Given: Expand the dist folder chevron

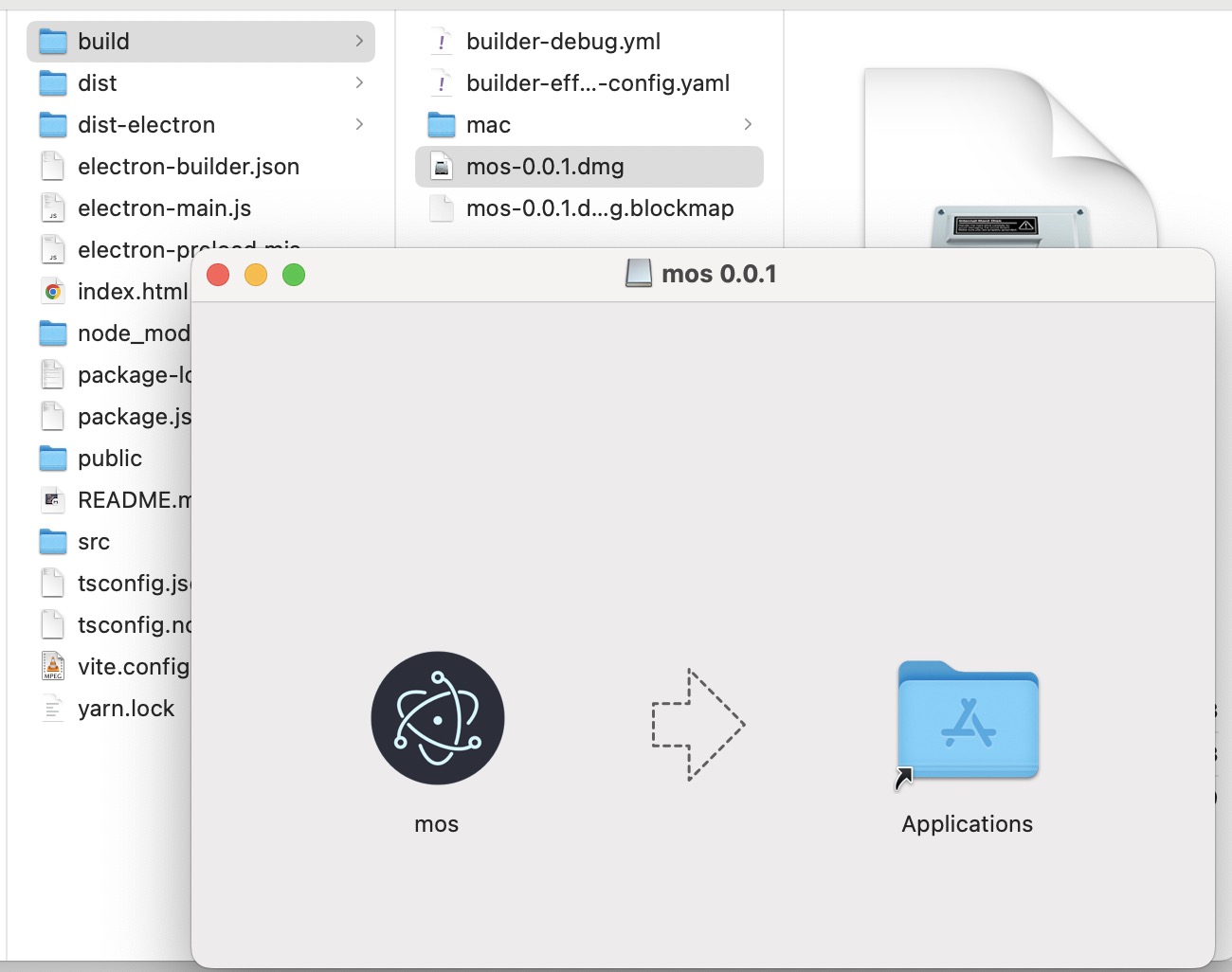Looking at the screenshot, I should [359, 83].
